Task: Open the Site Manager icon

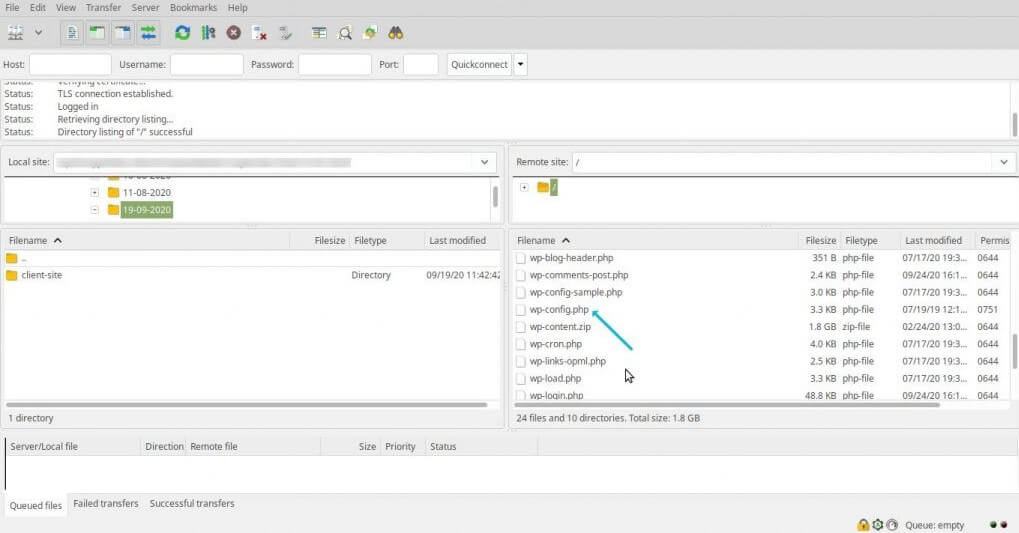Action: coord(16,32)
